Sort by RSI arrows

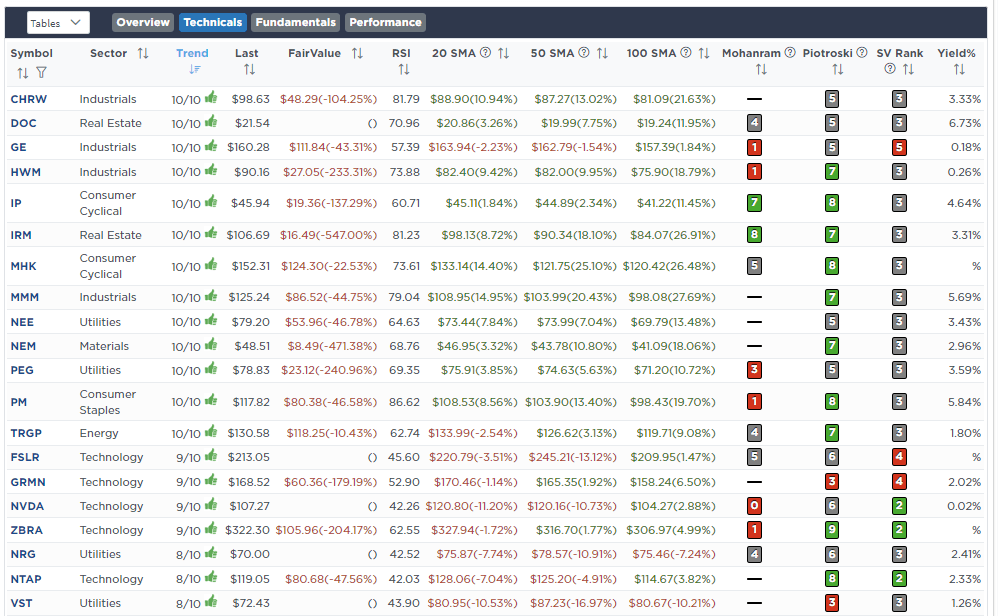tap(404, 69)
